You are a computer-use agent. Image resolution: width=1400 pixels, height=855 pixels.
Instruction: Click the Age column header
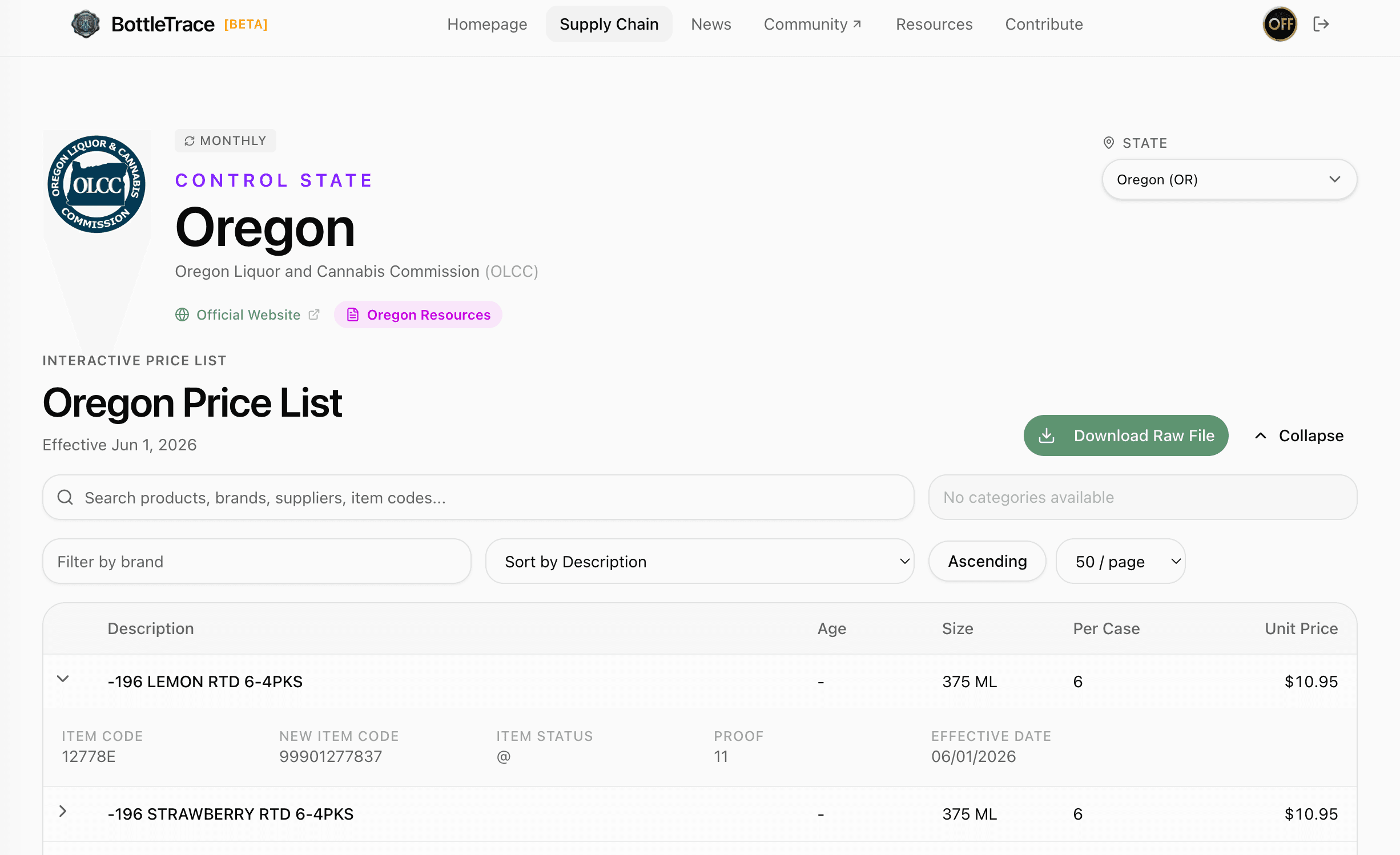click(832, 629)
